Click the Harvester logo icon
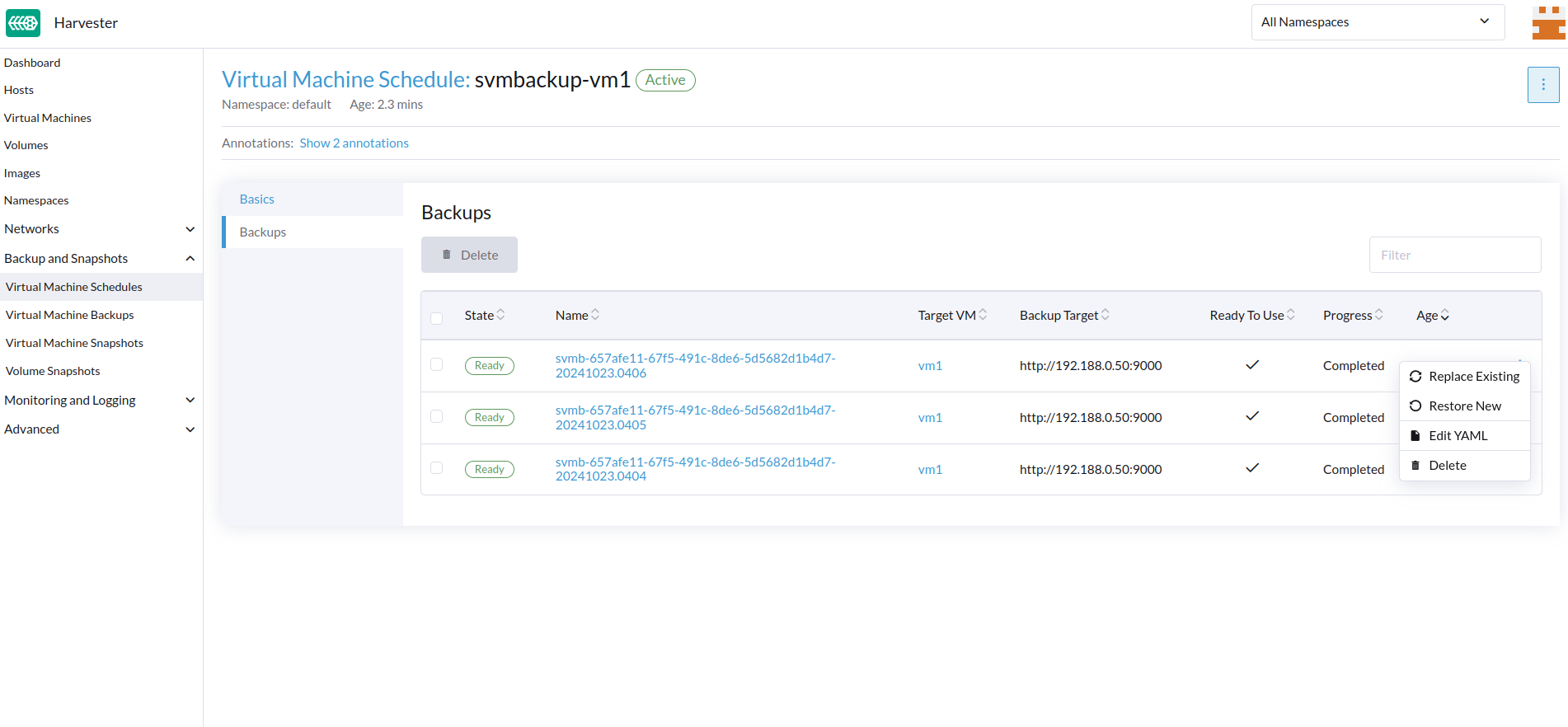 point(23,23)
